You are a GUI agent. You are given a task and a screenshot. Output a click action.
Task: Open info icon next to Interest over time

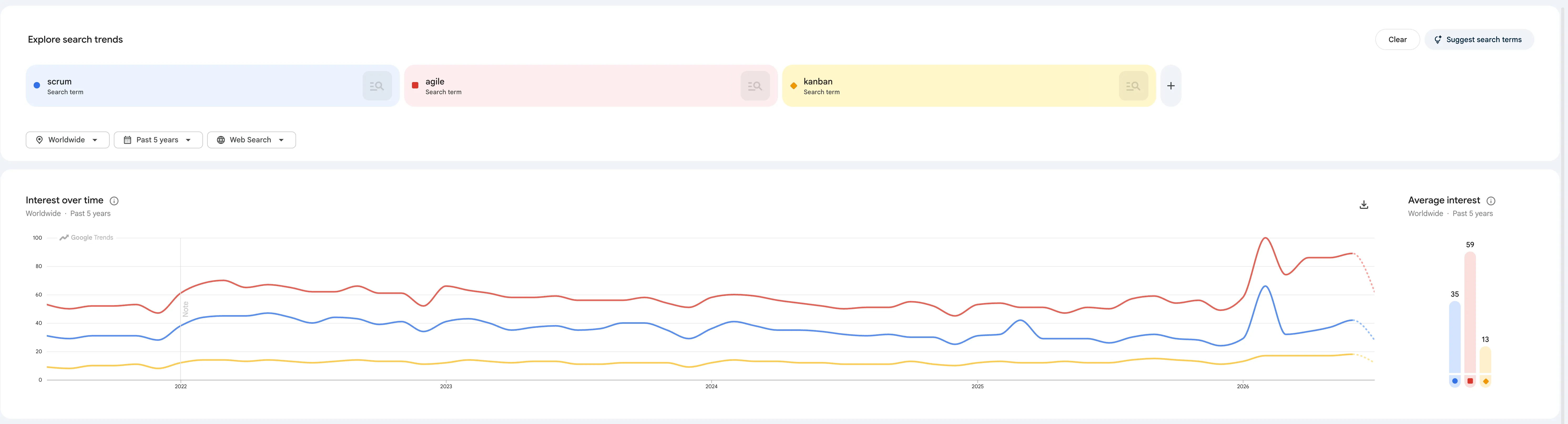114,201
